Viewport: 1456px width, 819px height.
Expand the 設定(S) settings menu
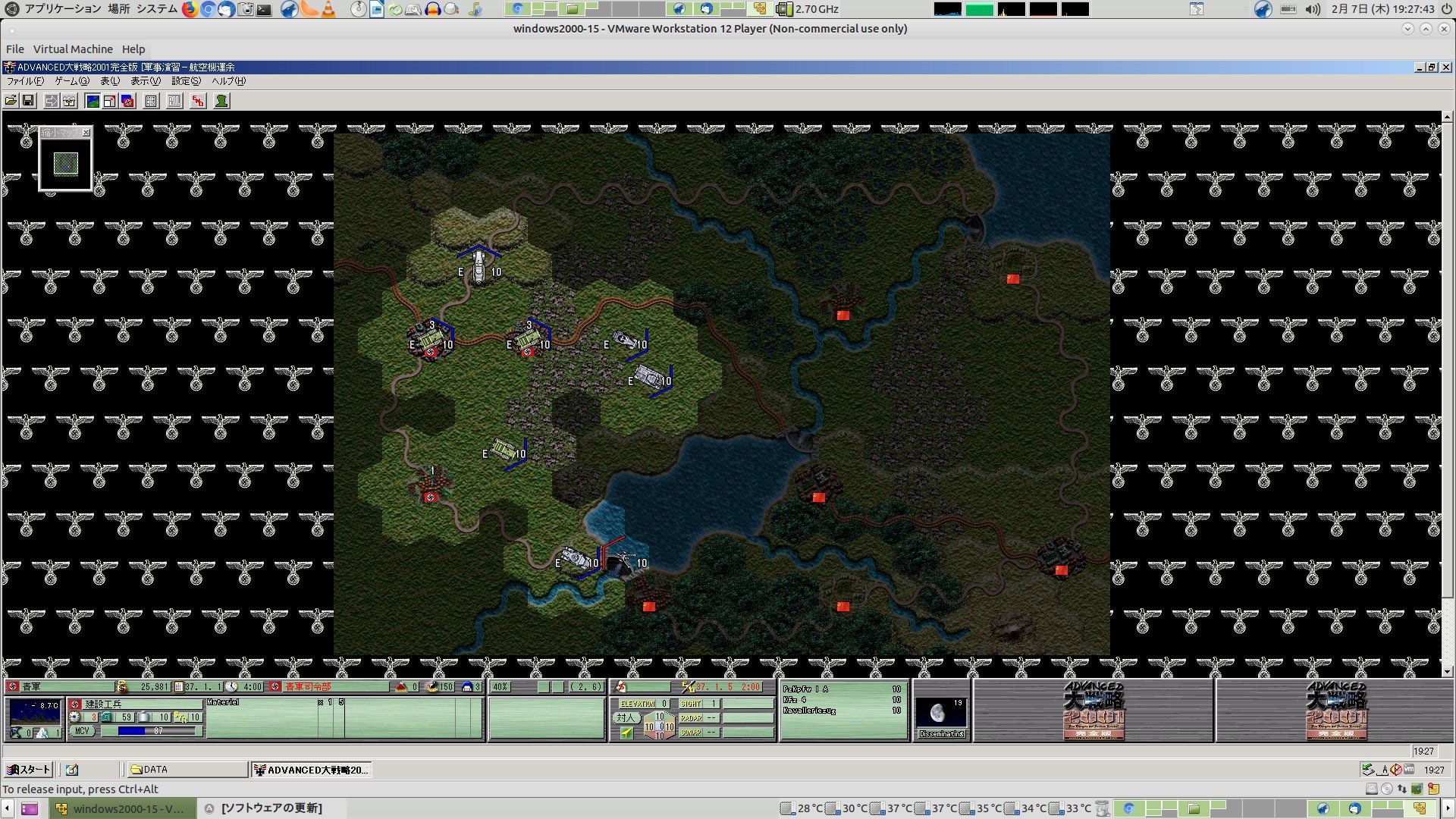pyautogui.click(x=186, y=81)
